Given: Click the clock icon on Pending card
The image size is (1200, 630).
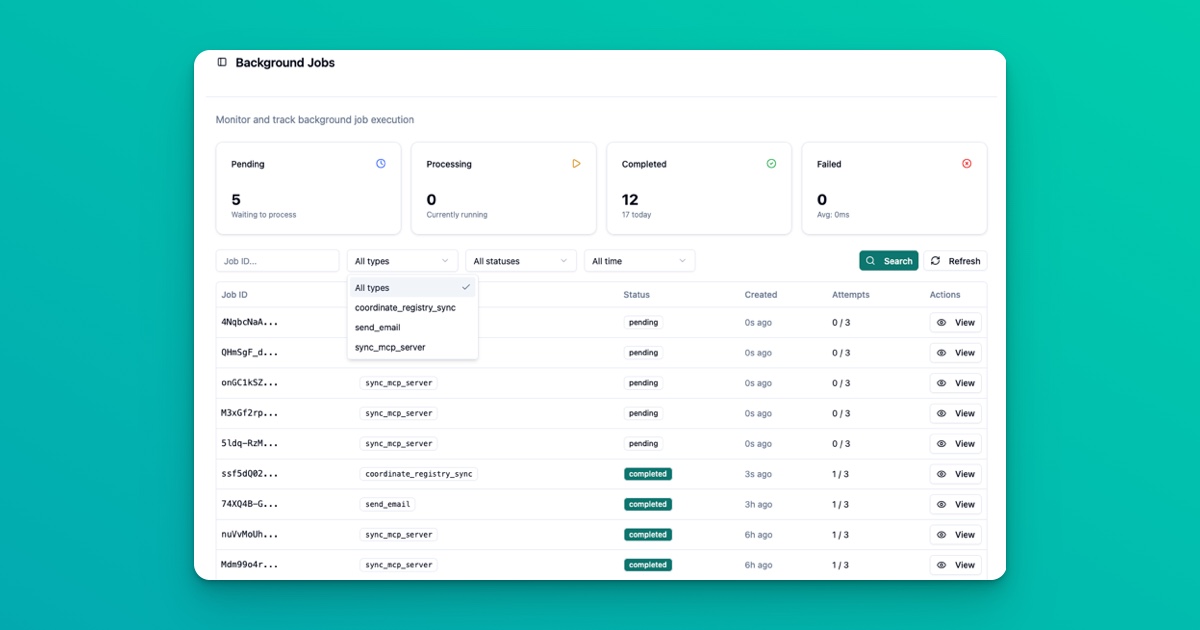Looking at the screenshot, I should click(x=379, y=163).
